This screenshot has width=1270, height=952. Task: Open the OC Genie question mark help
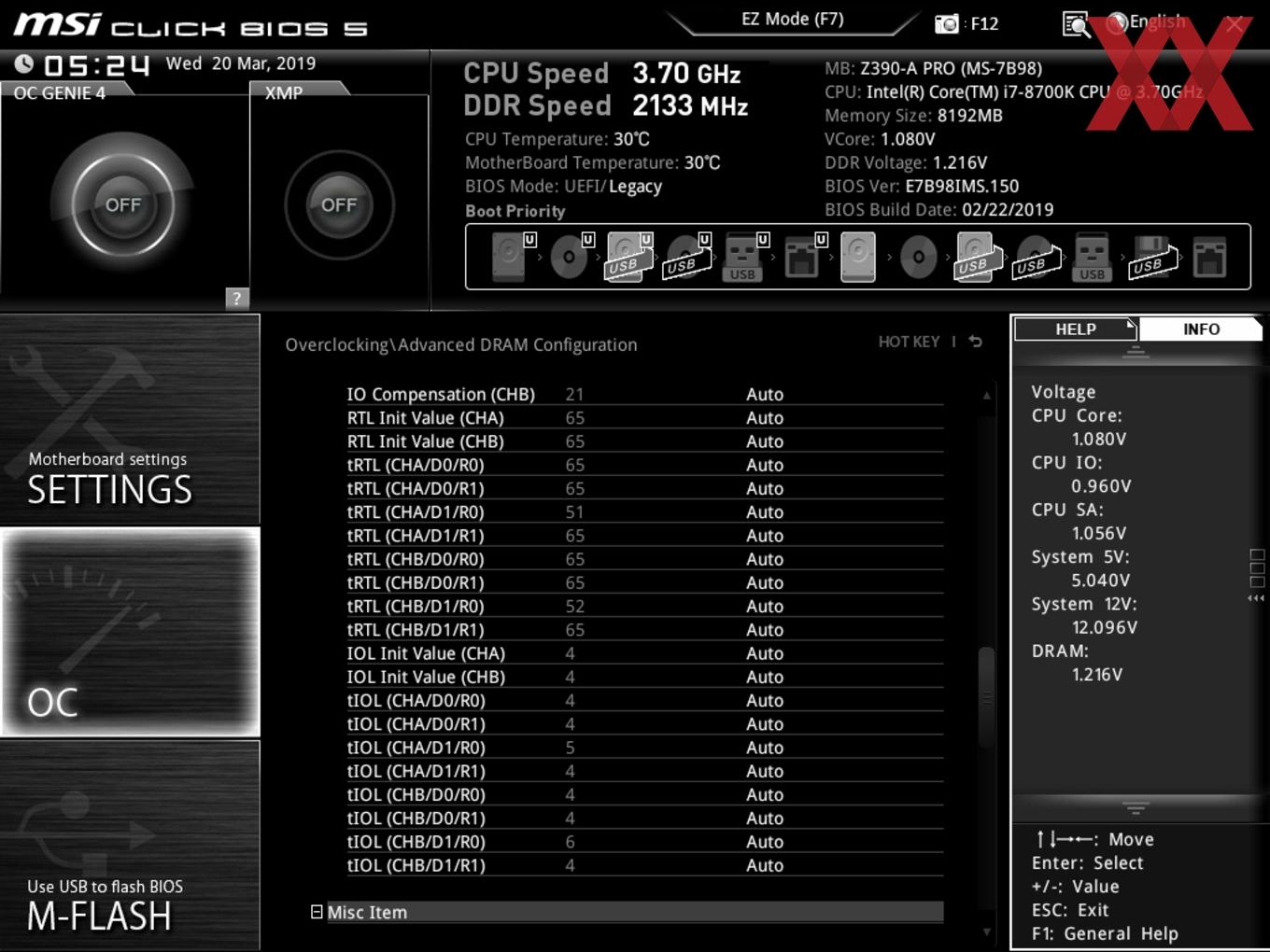pyautogui.click(x=237, y=298)
